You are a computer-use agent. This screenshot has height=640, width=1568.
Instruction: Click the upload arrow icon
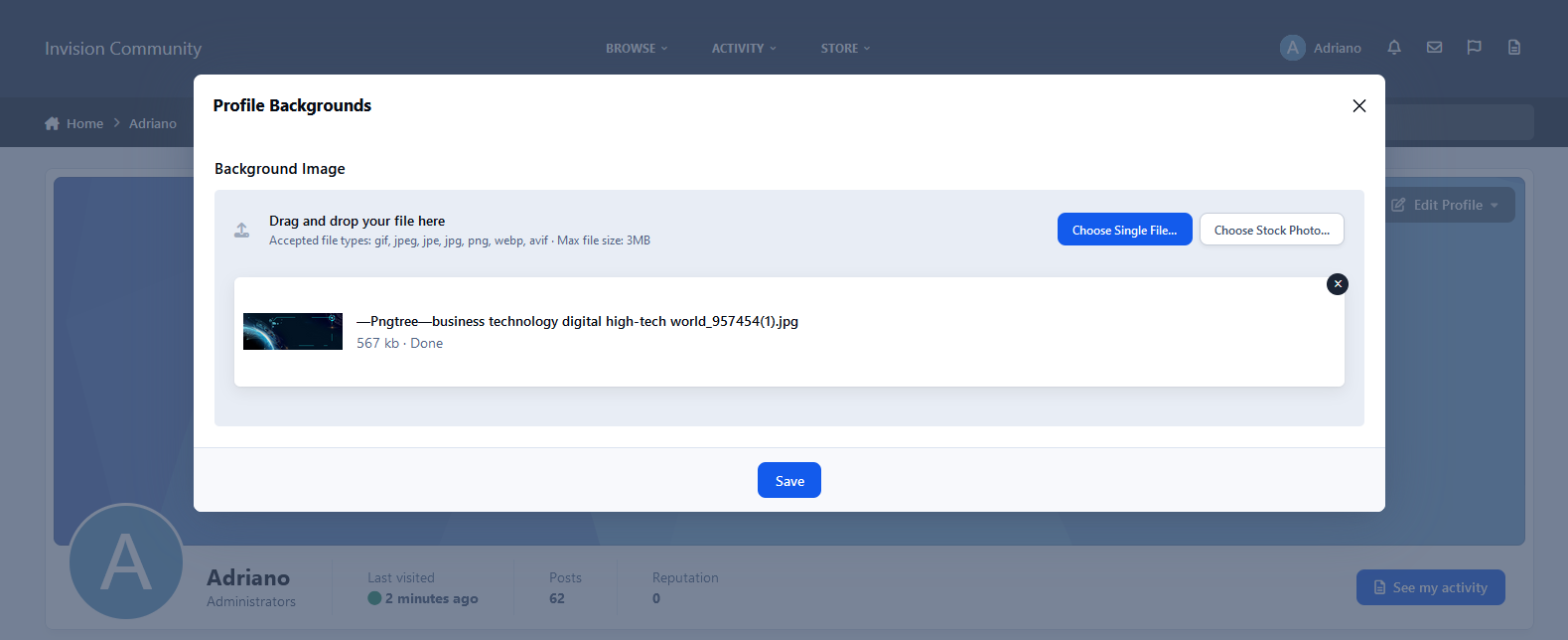pos(241,231)
